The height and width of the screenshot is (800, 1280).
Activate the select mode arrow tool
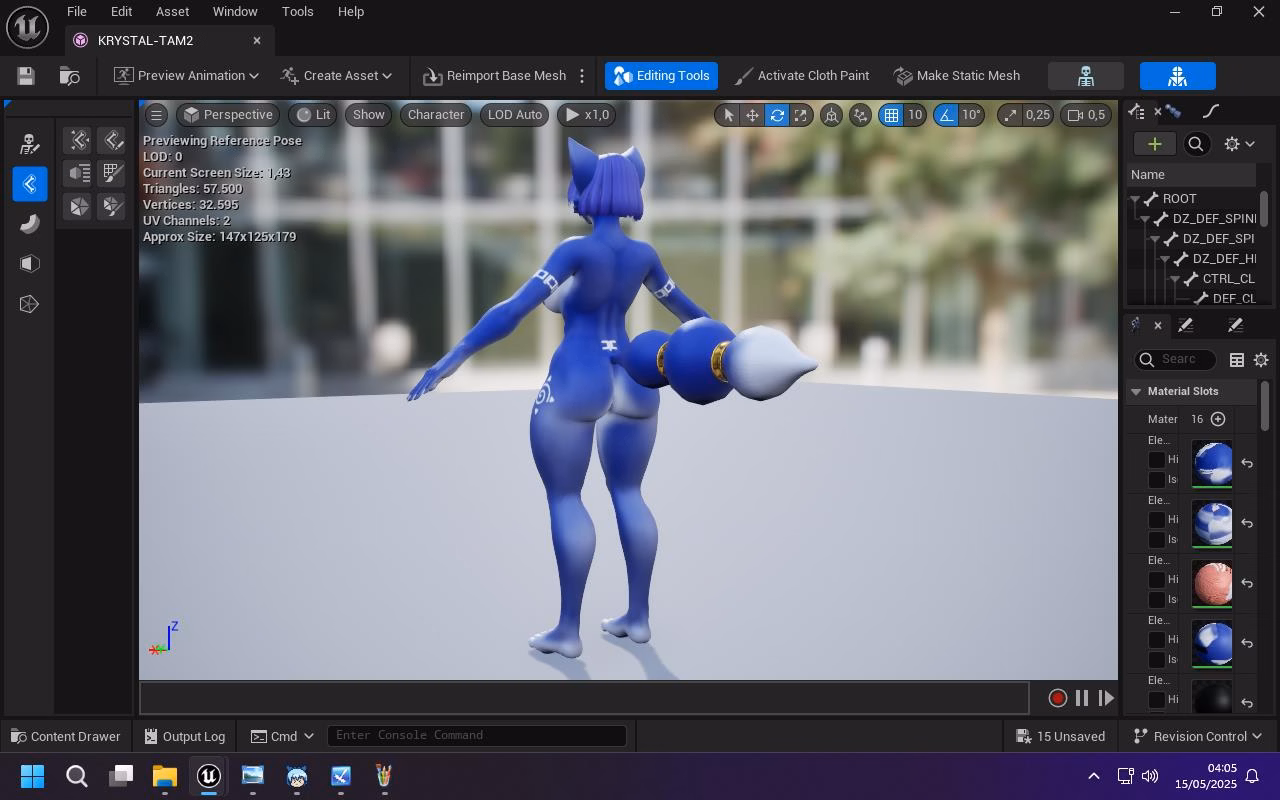pos(728,115)
